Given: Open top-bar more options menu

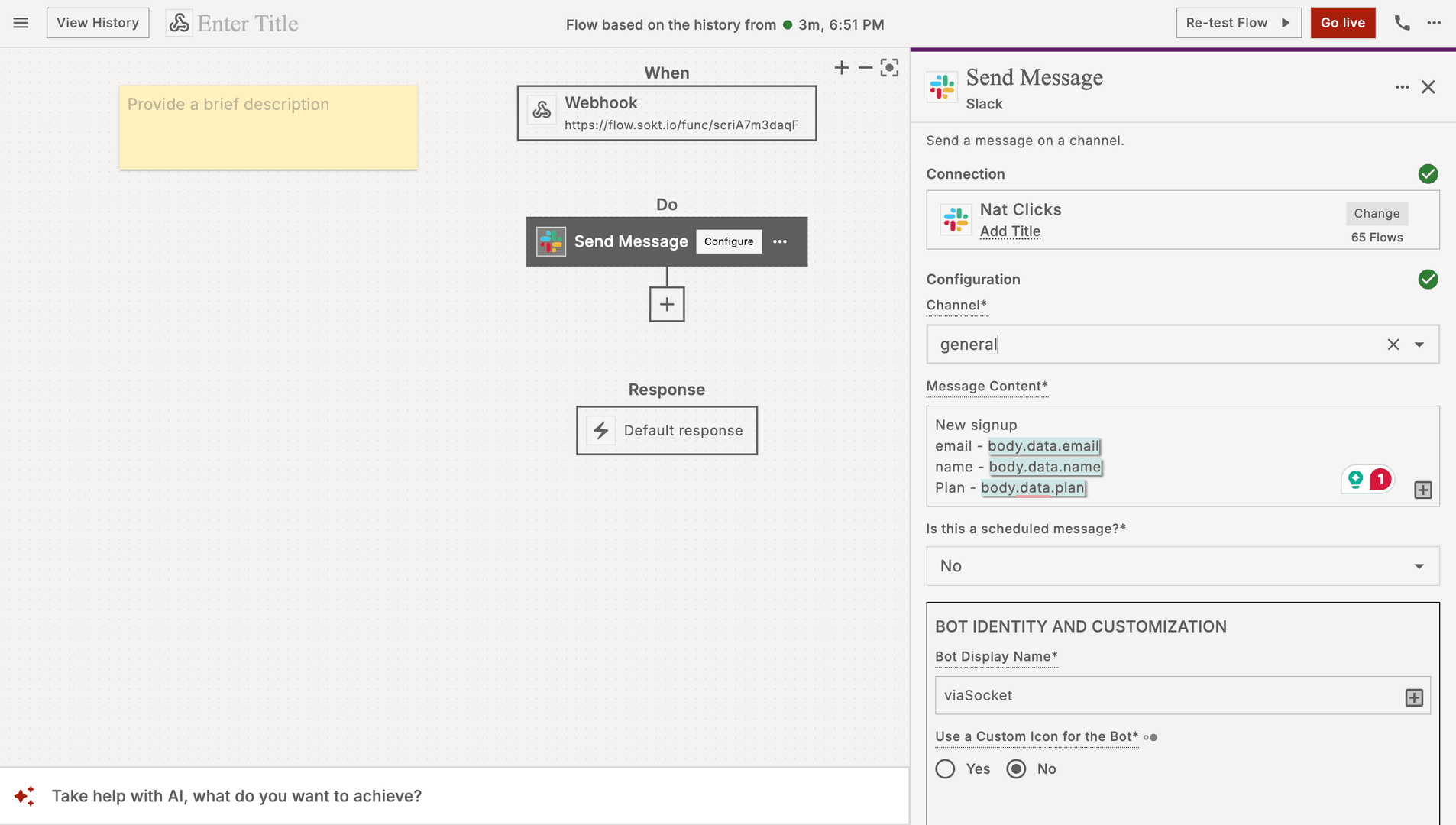Looking at the screenshot, I should click(x=1434, y=23).
